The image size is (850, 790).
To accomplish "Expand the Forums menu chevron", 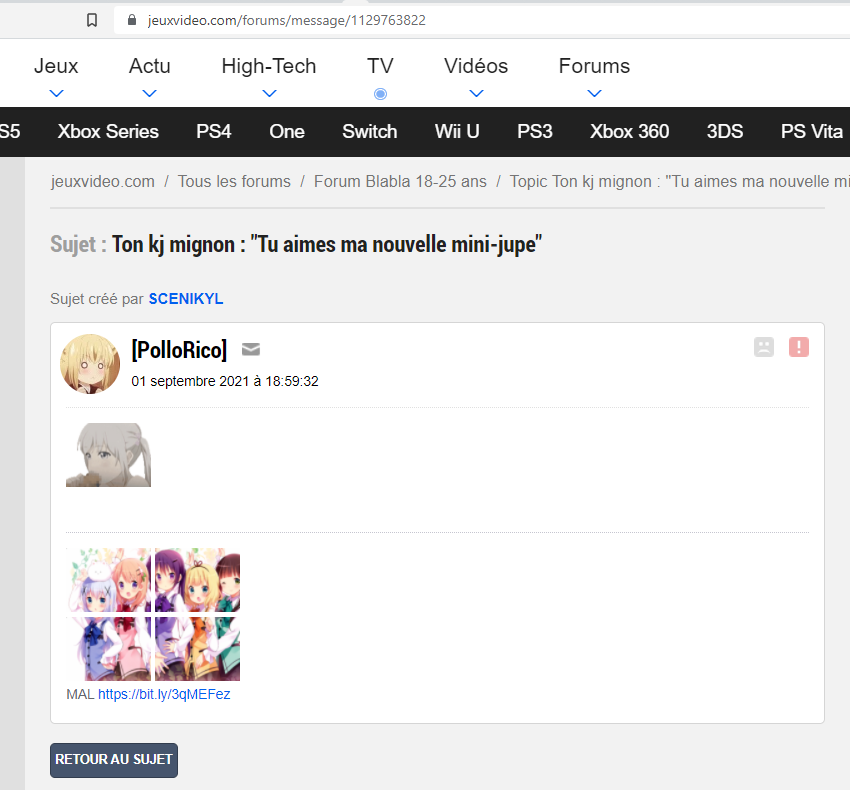I will coord(595,93).
